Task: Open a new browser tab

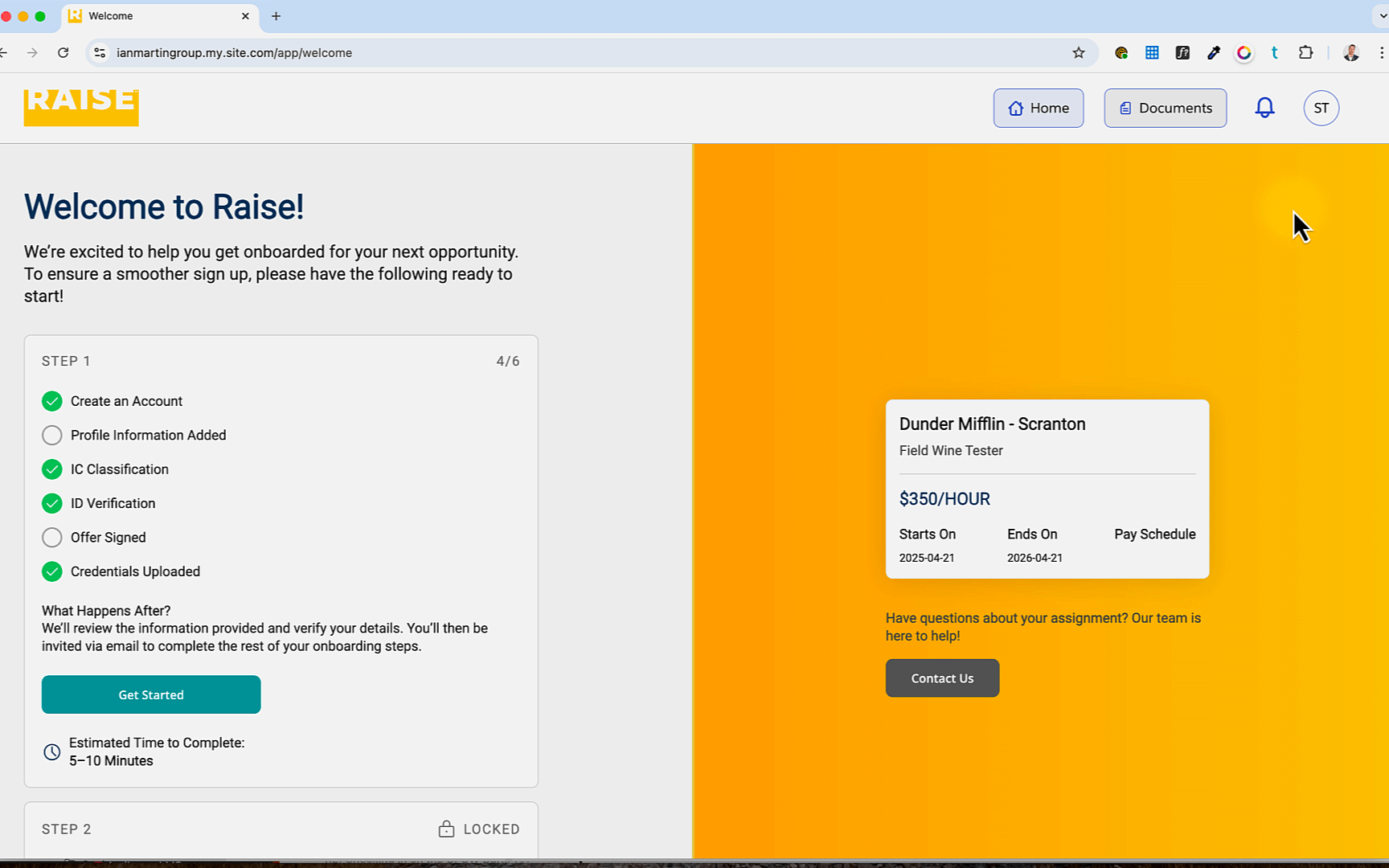Action: [x=276, y=16]
